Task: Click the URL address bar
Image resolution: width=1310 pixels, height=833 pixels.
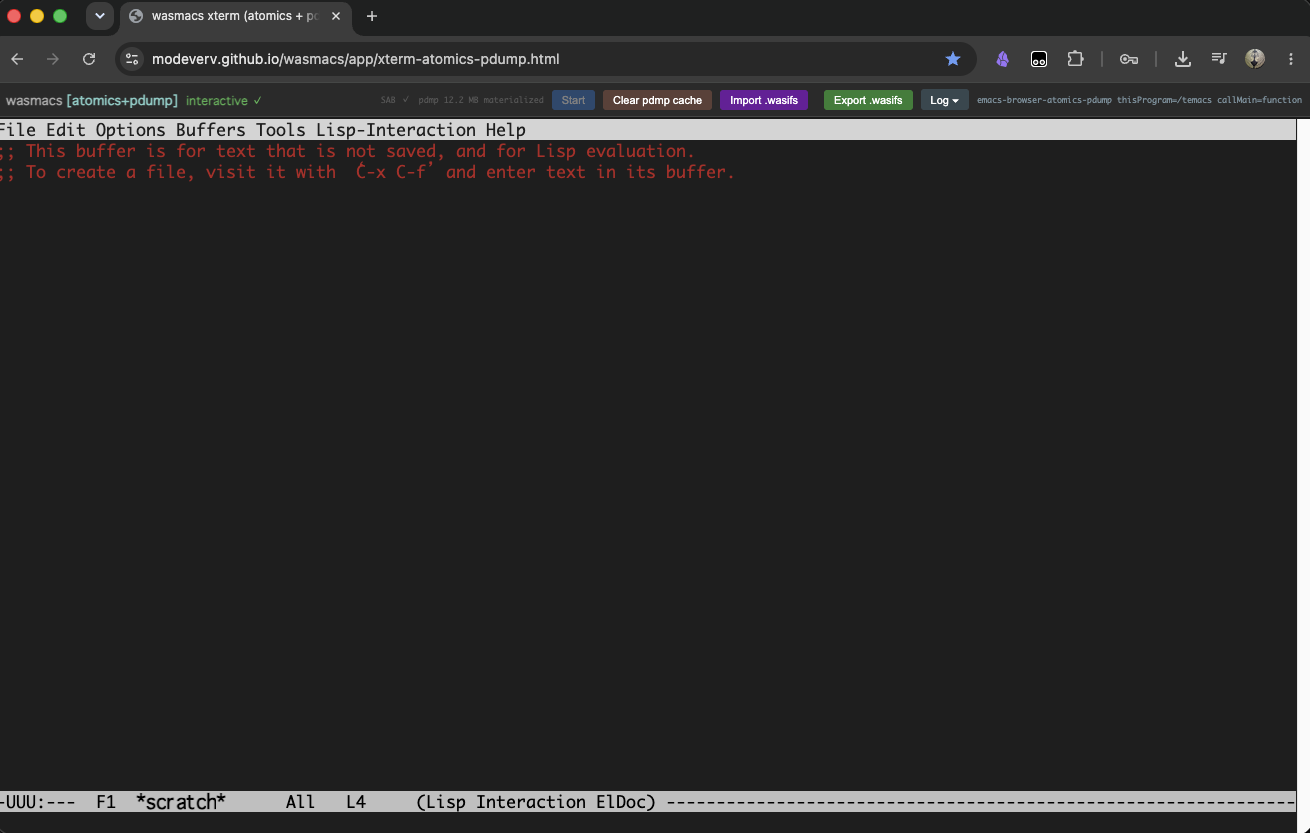Action: pos(546,59)
